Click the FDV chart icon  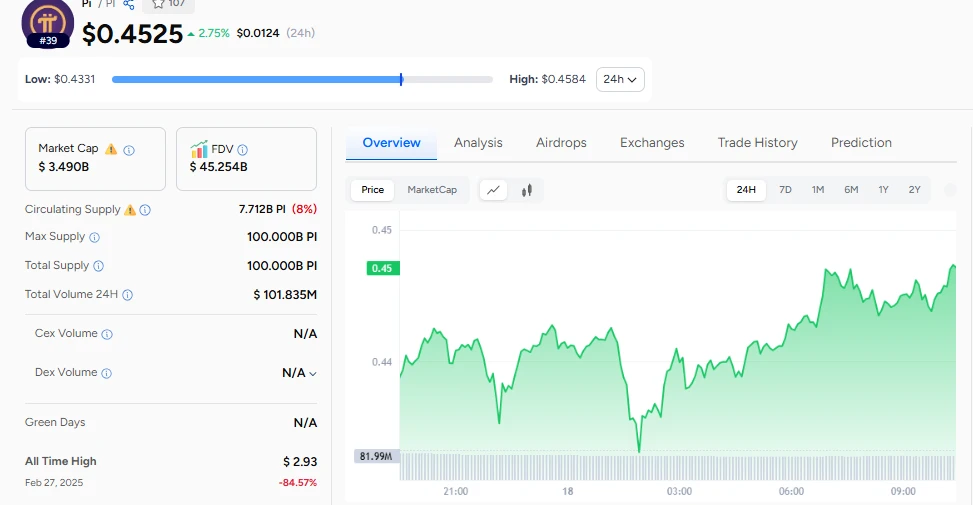tap(199, 149)
